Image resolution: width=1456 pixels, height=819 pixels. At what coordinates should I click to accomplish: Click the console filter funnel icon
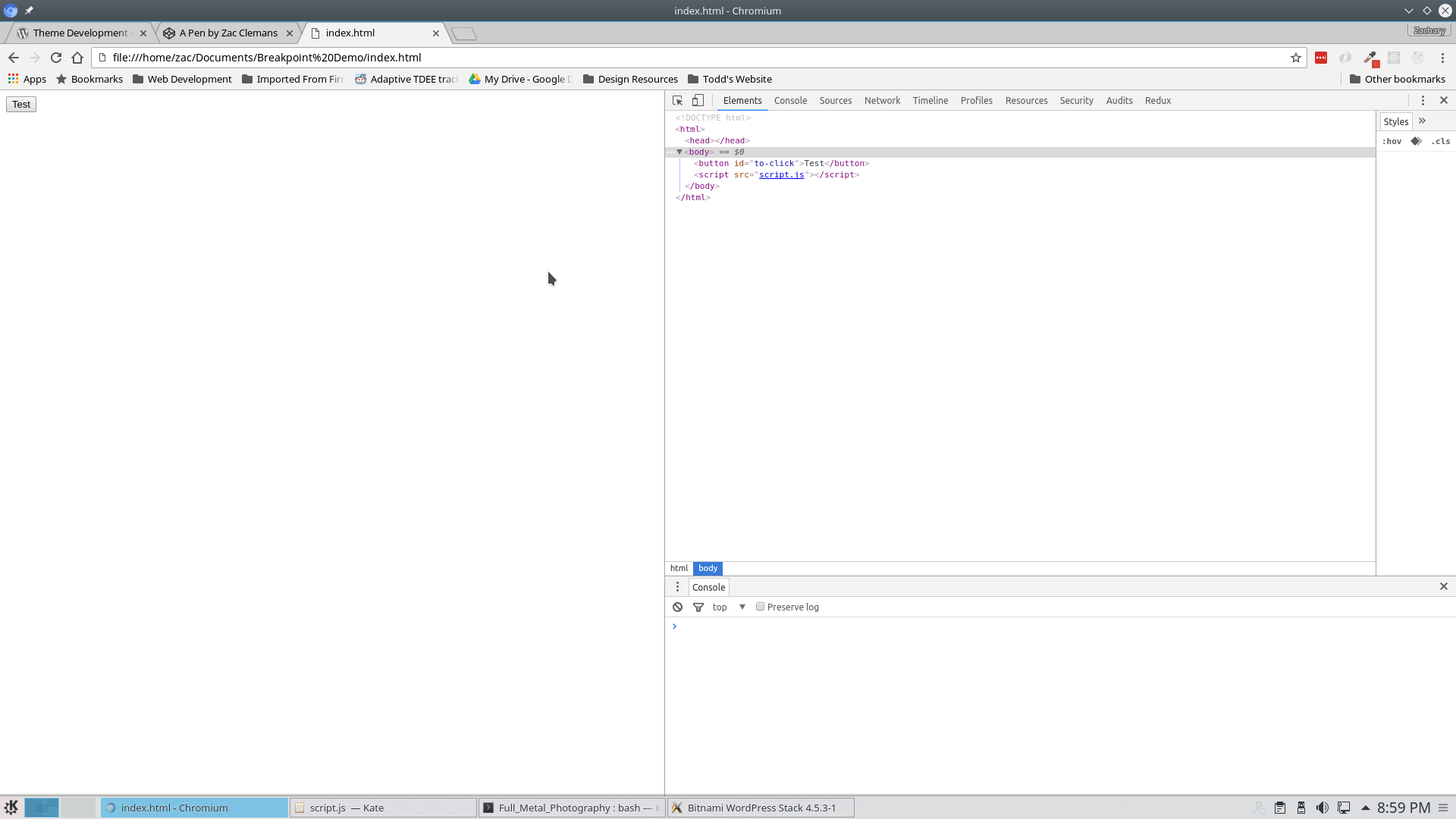click(x=698, y=607)
